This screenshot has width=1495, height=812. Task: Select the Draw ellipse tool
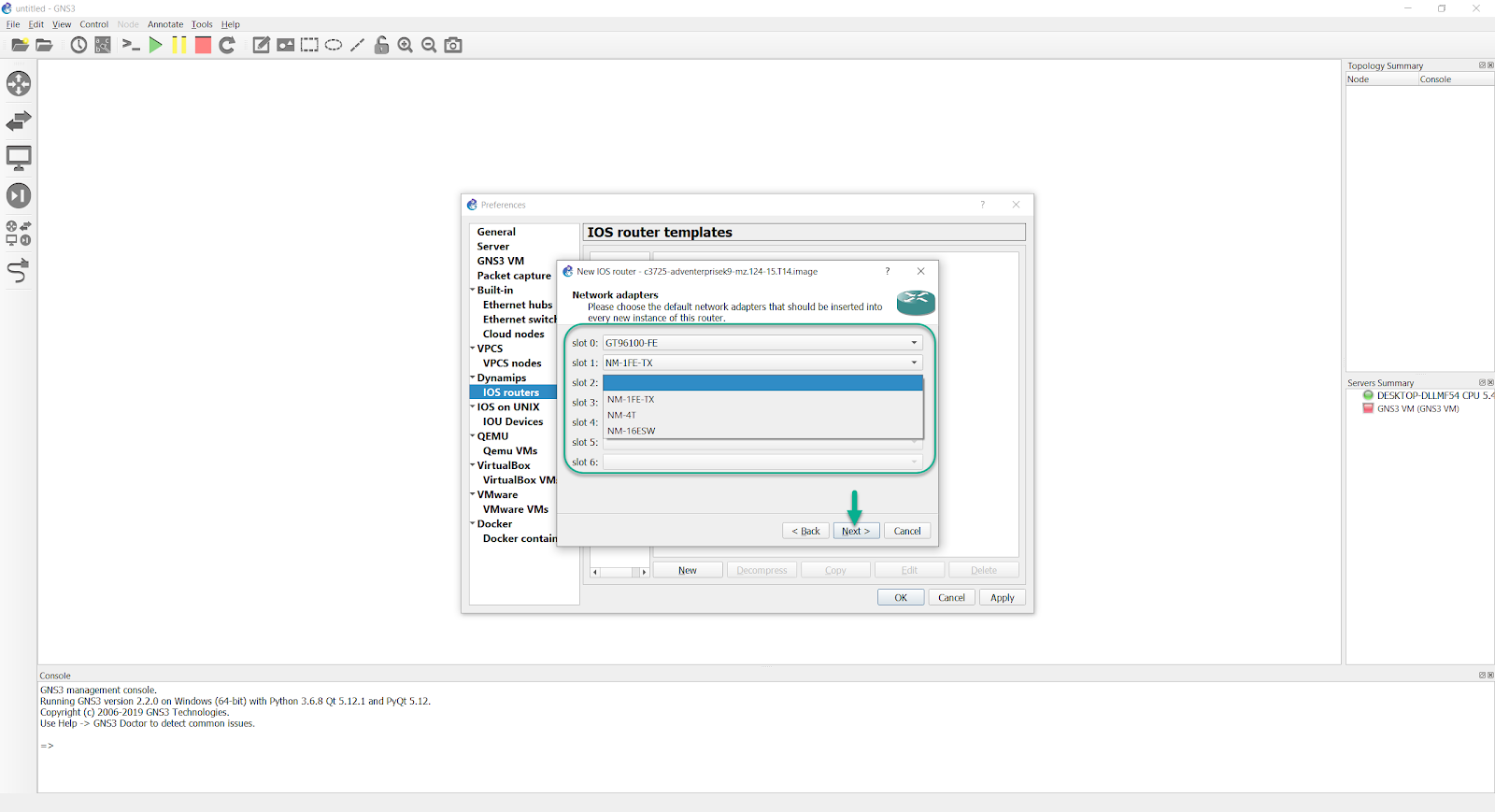tap(334, 45)
